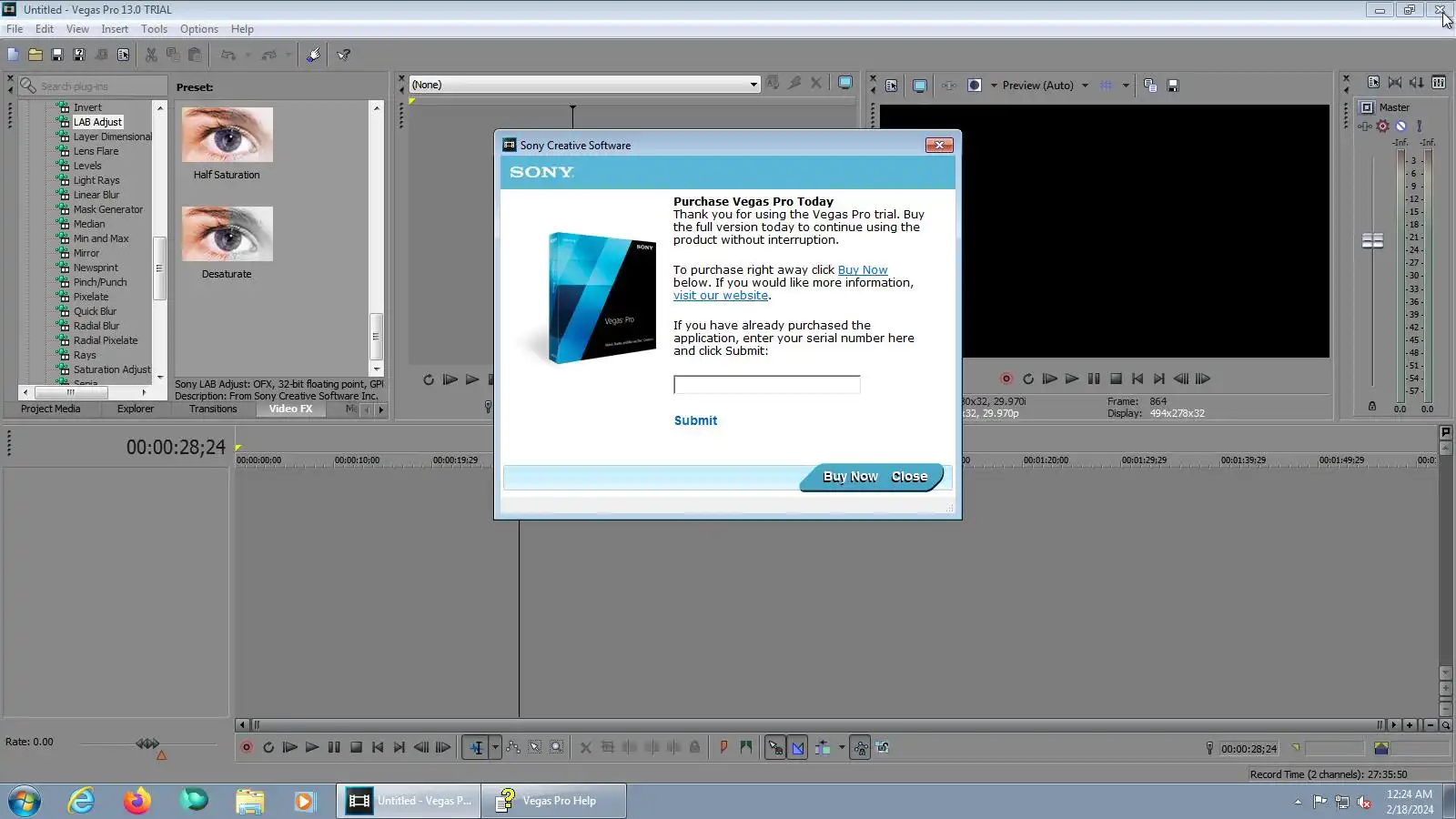Open the 'visit our website' link
Viewport: 1456px width, 819px height.
coord(721,296)
